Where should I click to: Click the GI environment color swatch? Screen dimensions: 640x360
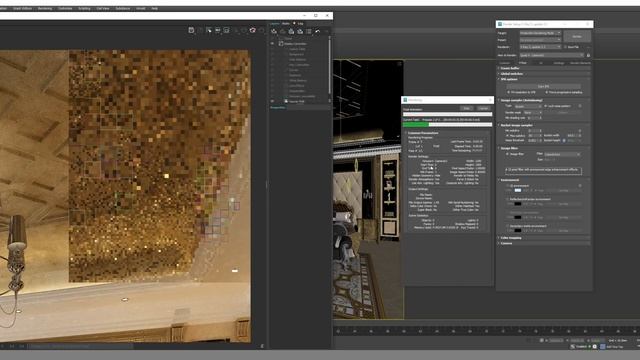[x=518, y=191]
